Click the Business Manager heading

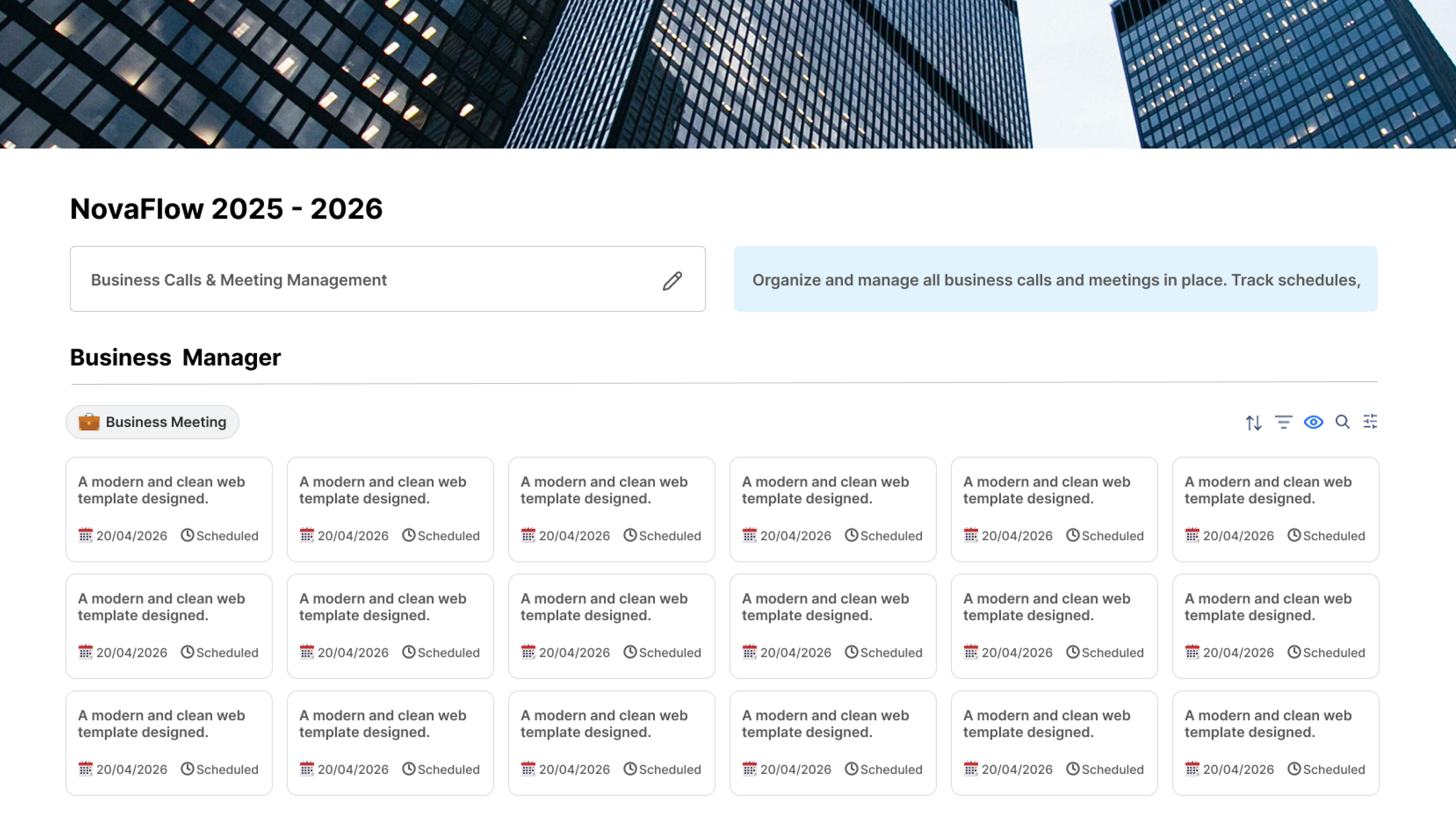[x=175, y=358]
